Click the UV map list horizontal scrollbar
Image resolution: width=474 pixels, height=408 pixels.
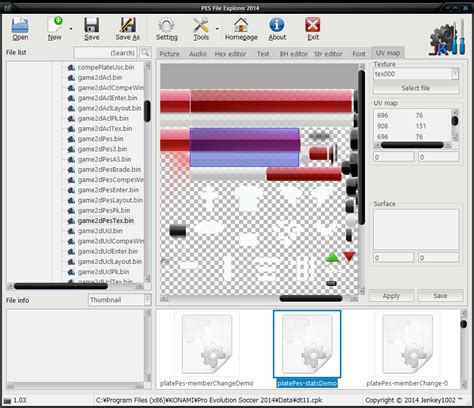pos(412,145)
